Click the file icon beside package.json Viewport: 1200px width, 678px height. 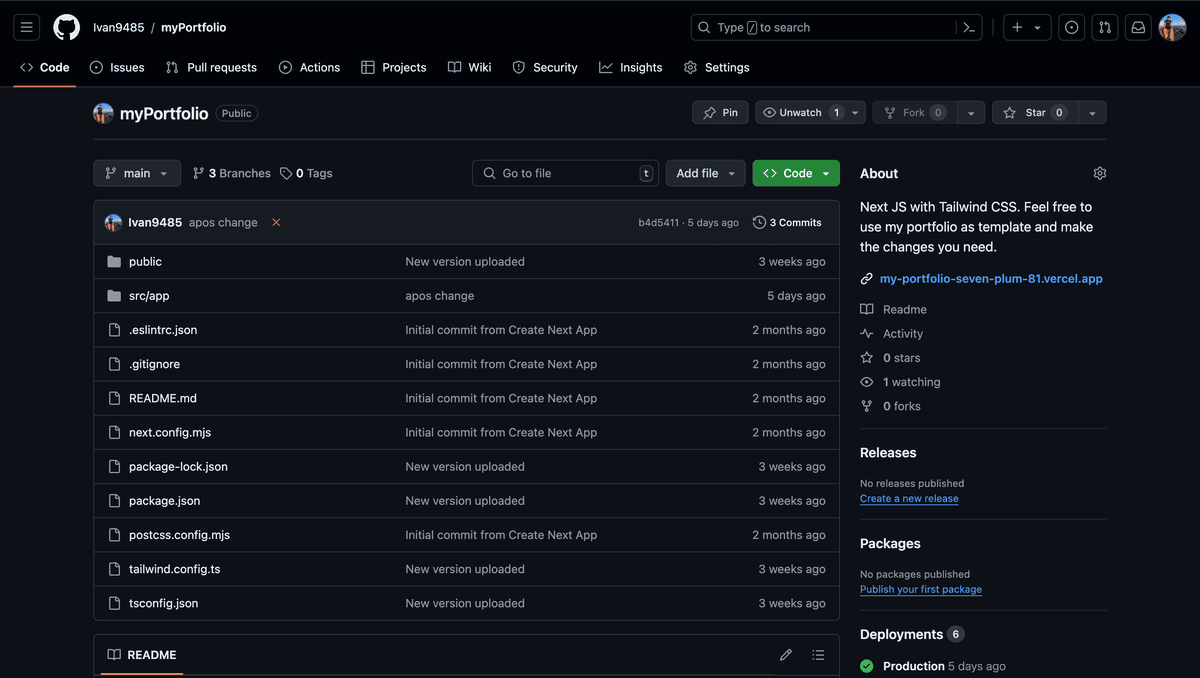coord(114,501)
